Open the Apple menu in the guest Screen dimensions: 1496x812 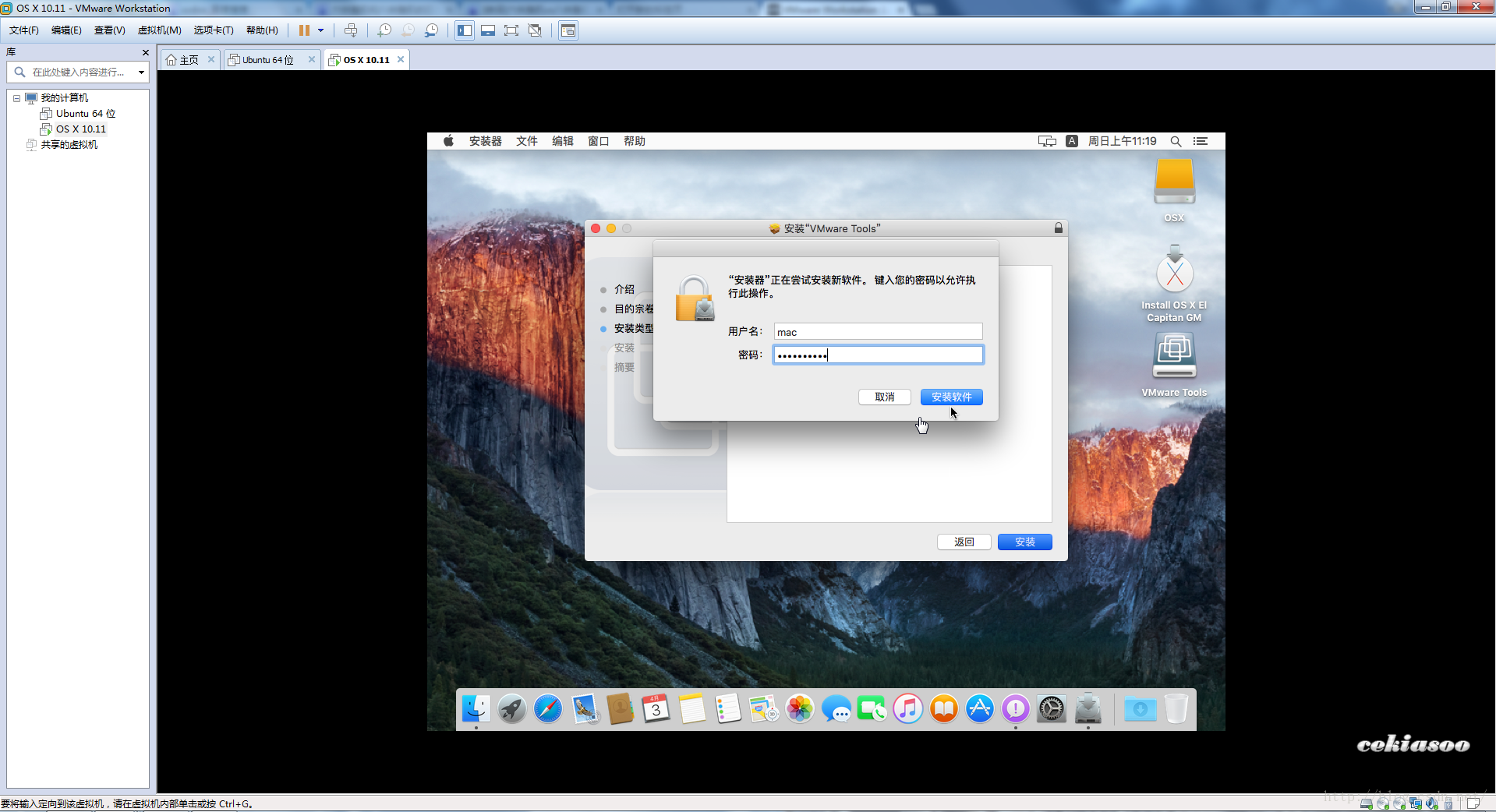coord(448,141)
